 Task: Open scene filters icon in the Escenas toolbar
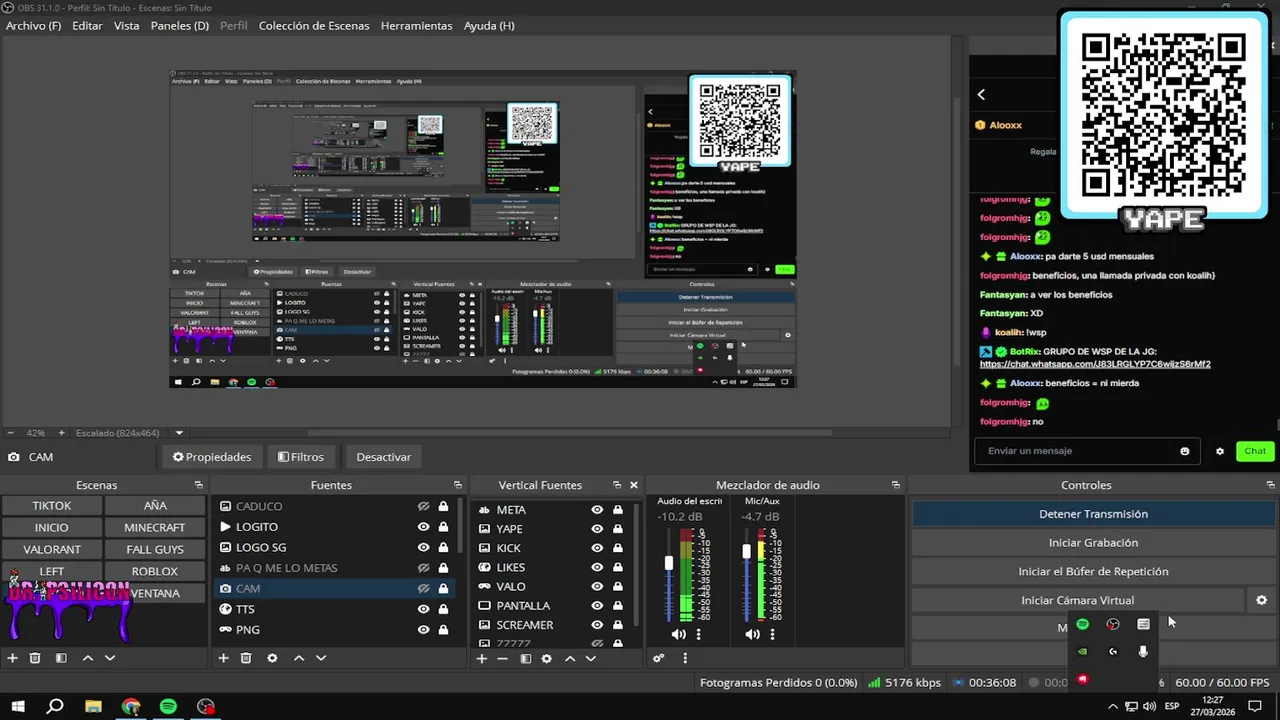coord(61,658)
